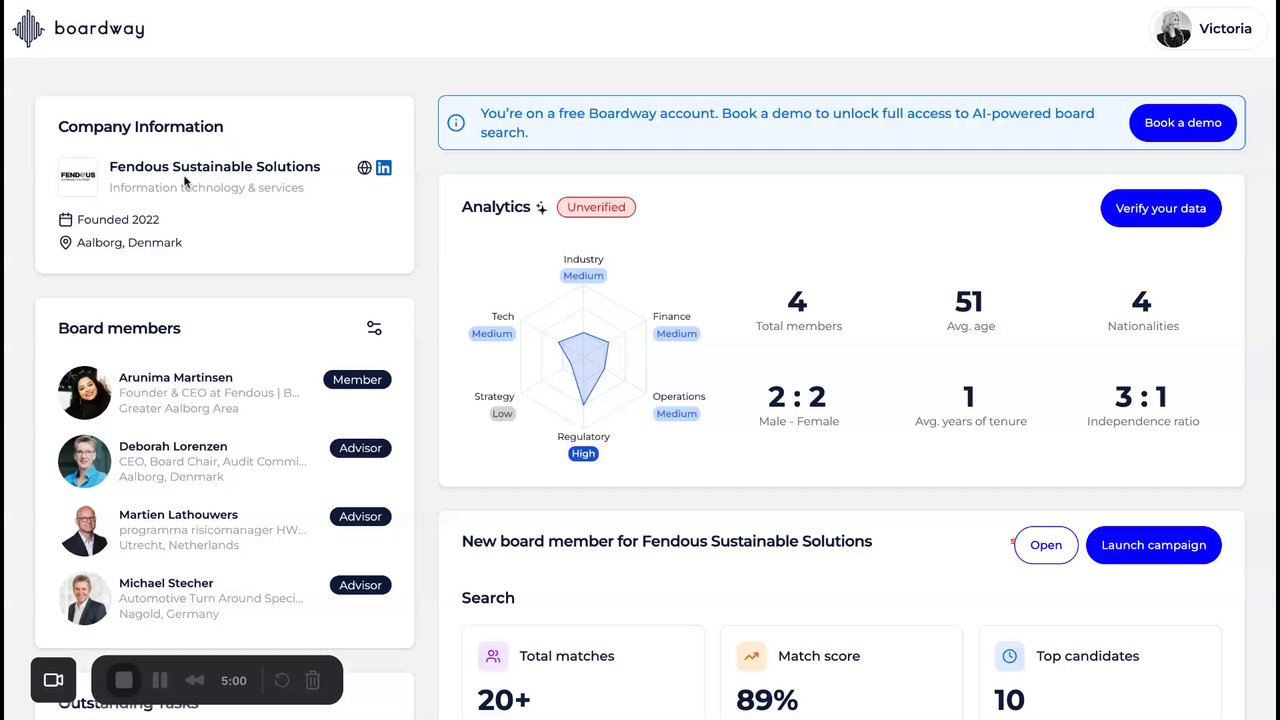Stop the screen recording
1280x720 pixels.
124,680
